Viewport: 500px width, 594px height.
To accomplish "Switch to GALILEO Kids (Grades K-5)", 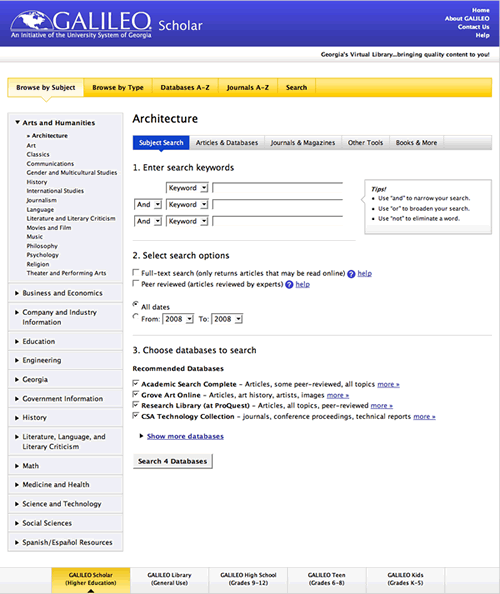I will (405, 579).
